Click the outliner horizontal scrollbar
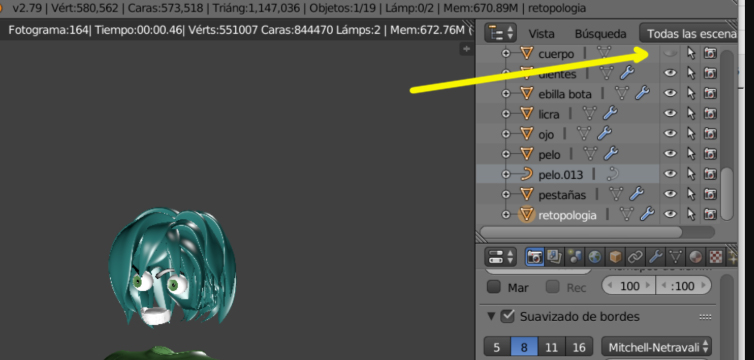Viewport: 754px width, 360px height. [581, 232]
